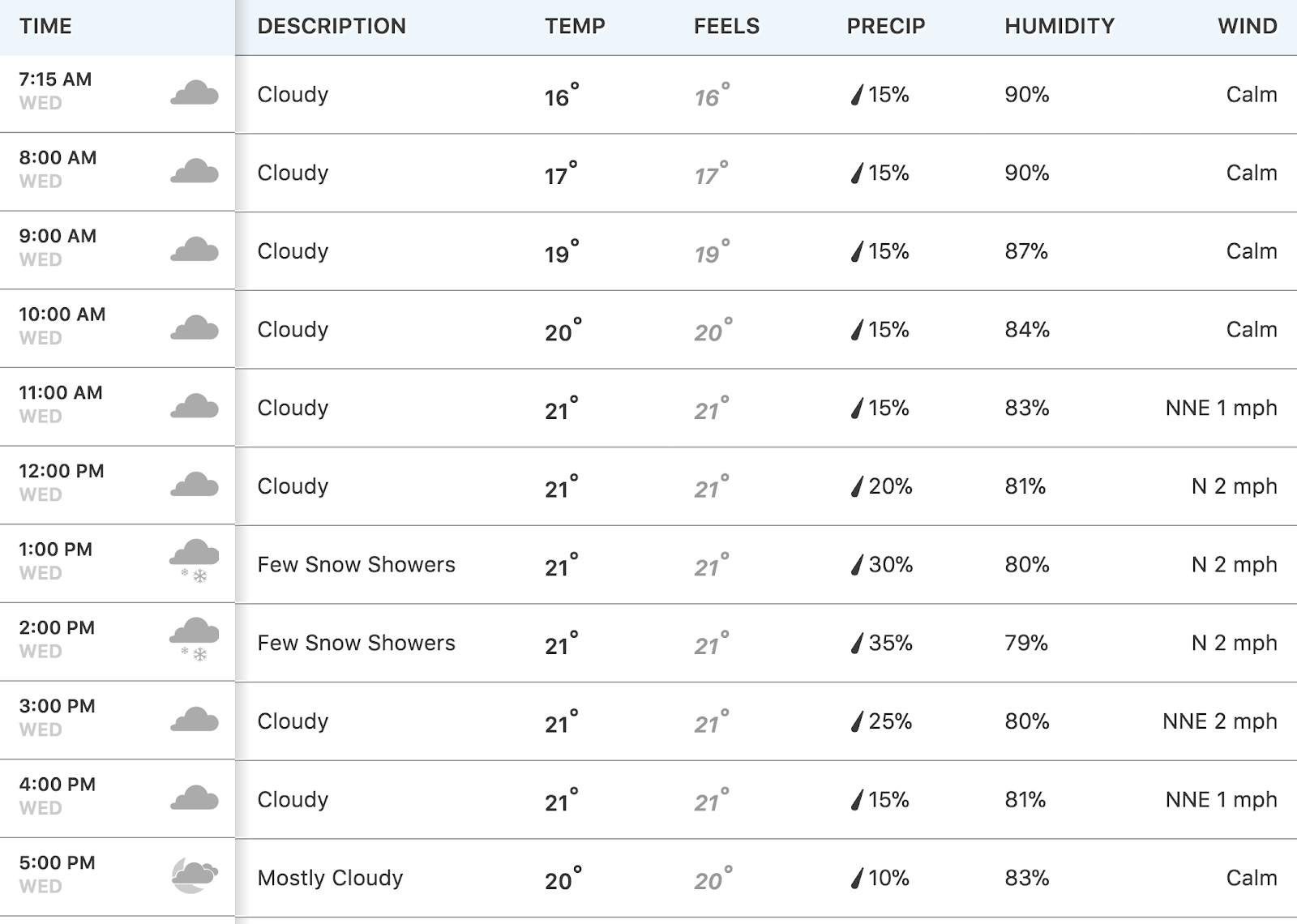Click the cloud icon for 10:00 AM row
The width and height of the screenshot is (1297, 924).
195,328
